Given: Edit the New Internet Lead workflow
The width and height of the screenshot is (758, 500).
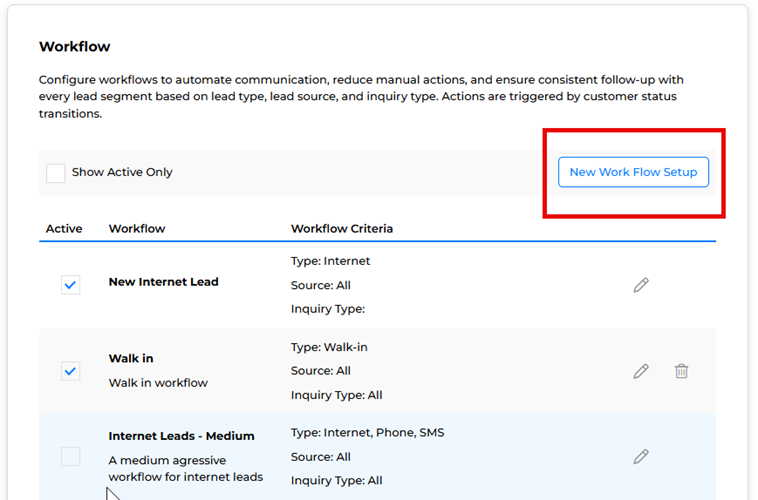Looking at the screenshot, I should (x=641, y=285).
